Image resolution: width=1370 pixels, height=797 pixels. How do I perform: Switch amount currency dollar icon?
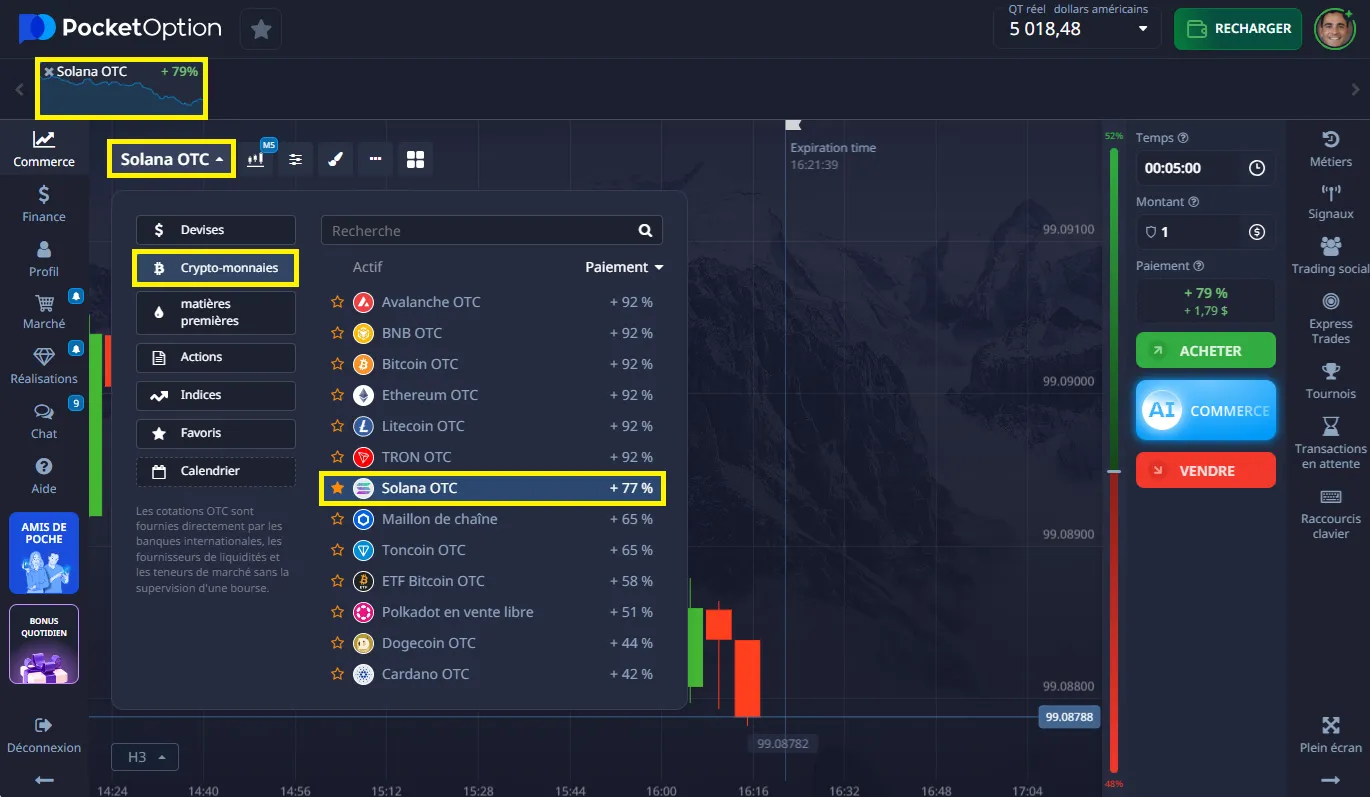(1257, 232)
